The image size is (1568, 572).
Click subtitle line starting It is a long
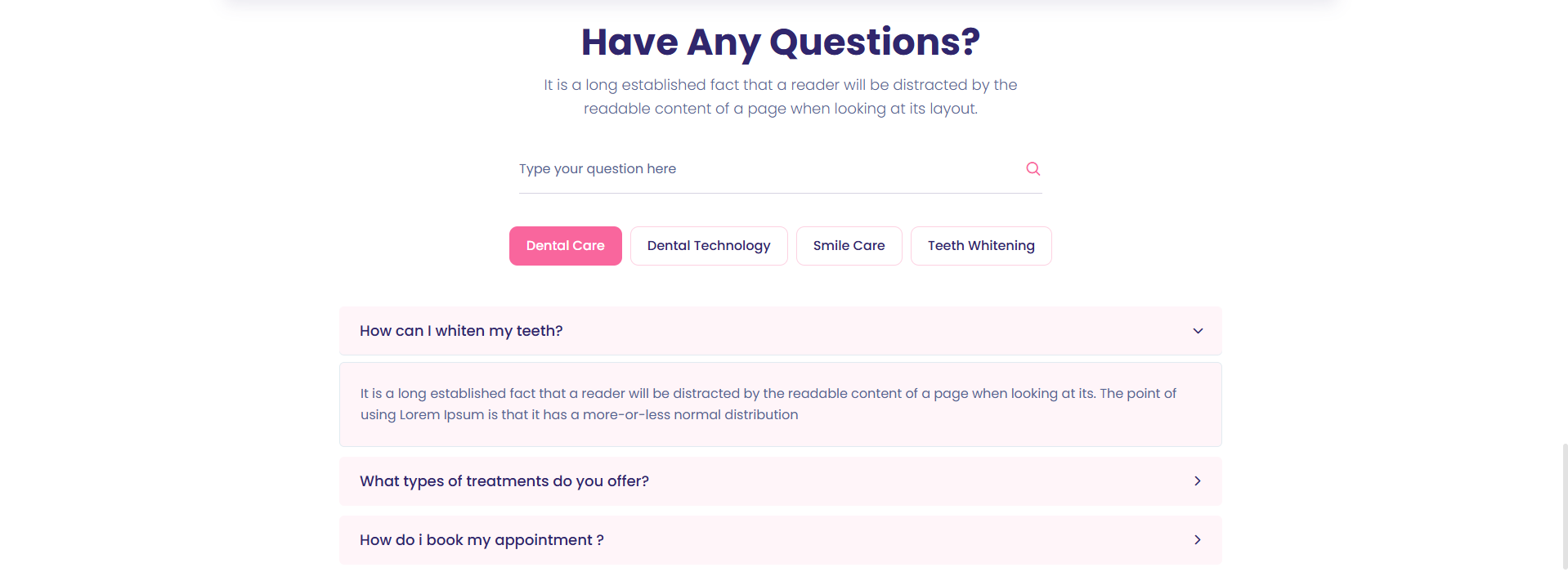pyautogui.click(x=780, y=85)
